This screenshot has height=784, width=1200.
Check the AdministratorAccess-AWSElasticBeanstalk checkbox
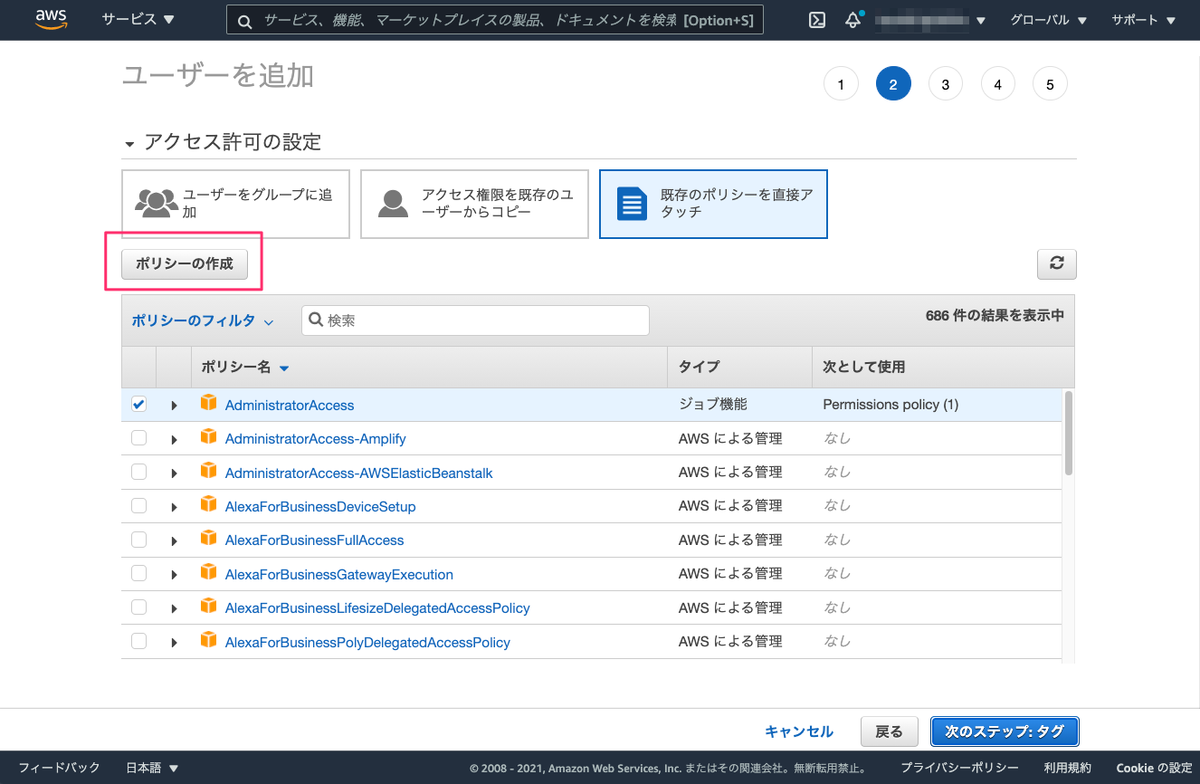139,472
